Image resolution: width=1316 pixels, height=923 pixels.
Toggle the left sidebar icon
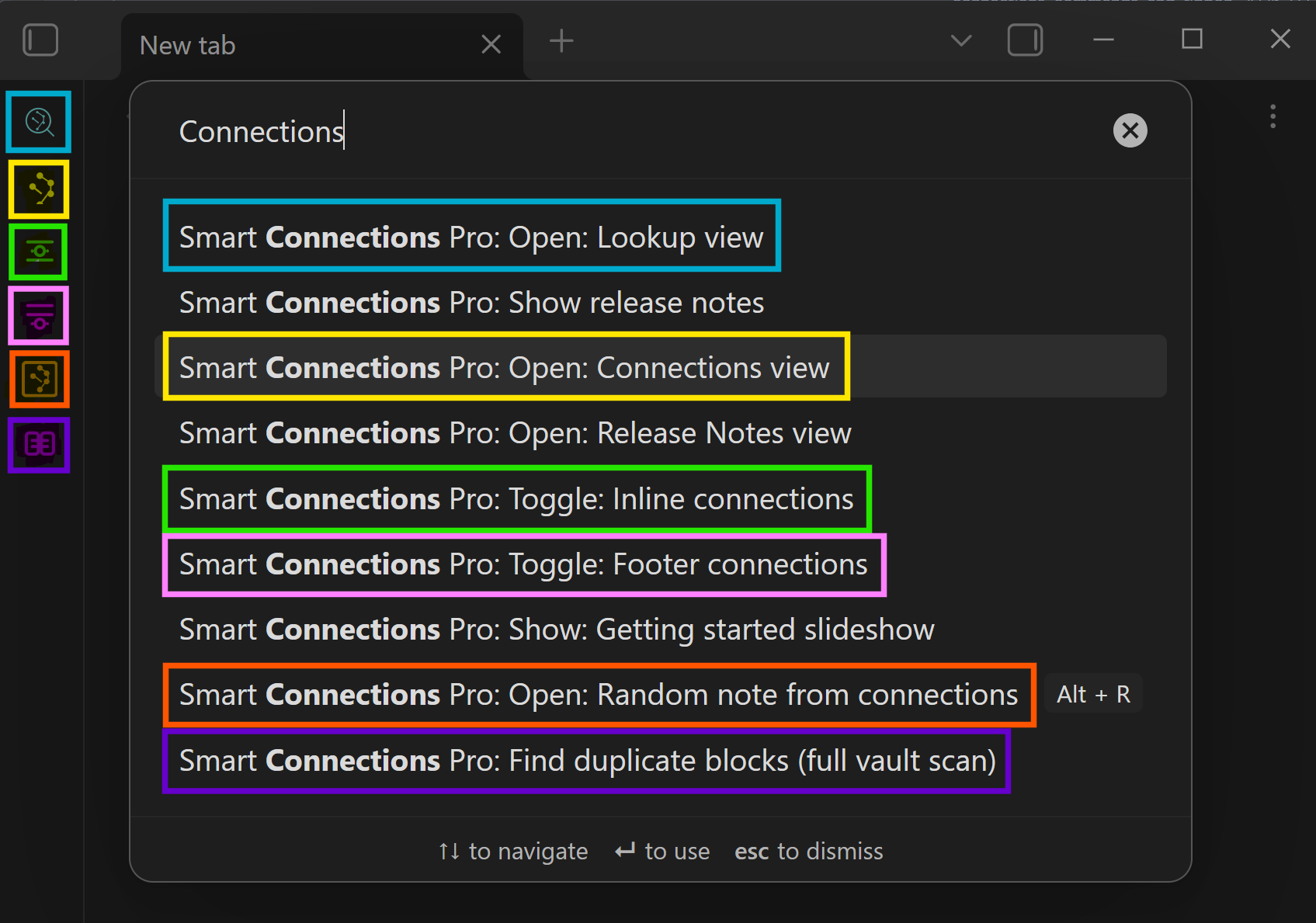[x=40, y=40]
